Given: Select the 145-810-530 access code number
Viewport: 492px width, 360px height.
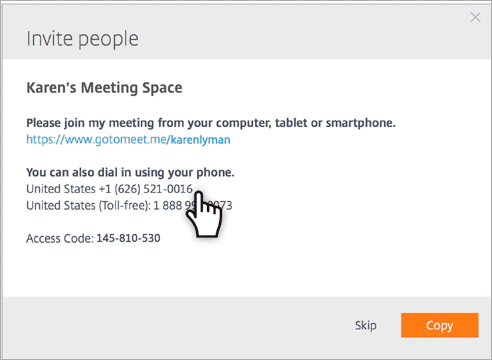Looking at the screenshot, I should tap(128, 238).
